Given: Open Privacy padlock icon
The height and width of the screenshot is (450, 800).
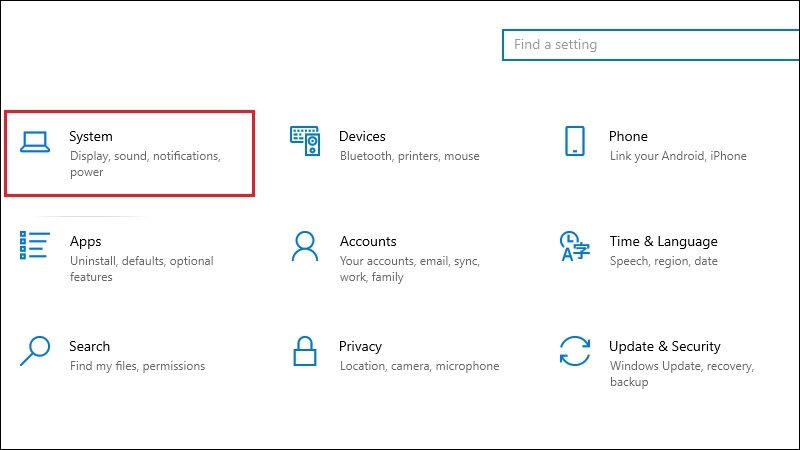Looking at the screenshot, I should tap(305, 351).
